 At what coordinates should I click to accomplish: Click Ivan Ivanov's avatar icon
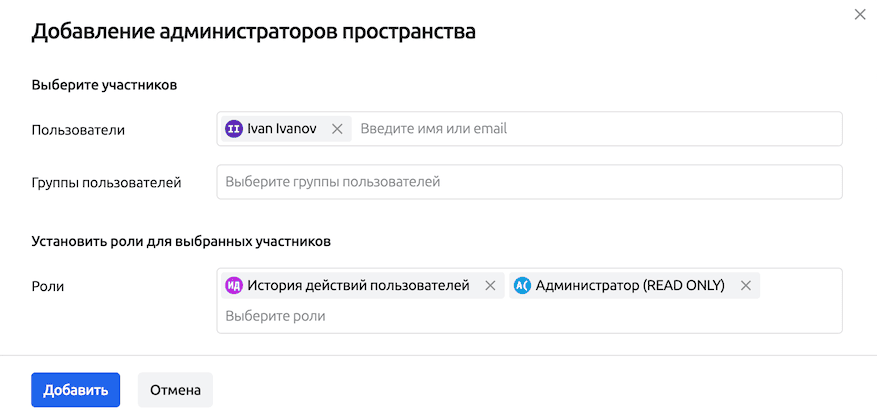click(x=234, y=129)
